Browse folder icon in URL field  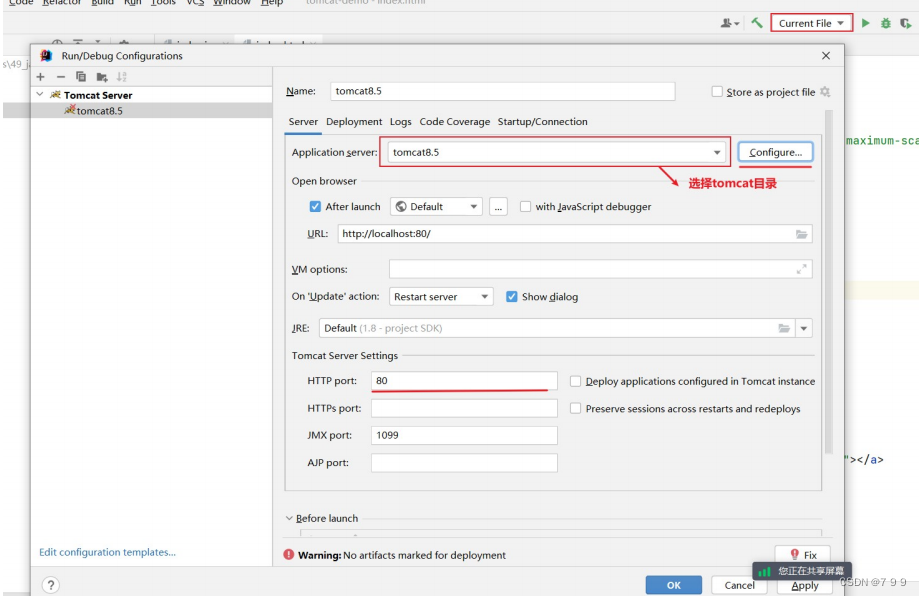pyautogui.click(x=801, y=234)
